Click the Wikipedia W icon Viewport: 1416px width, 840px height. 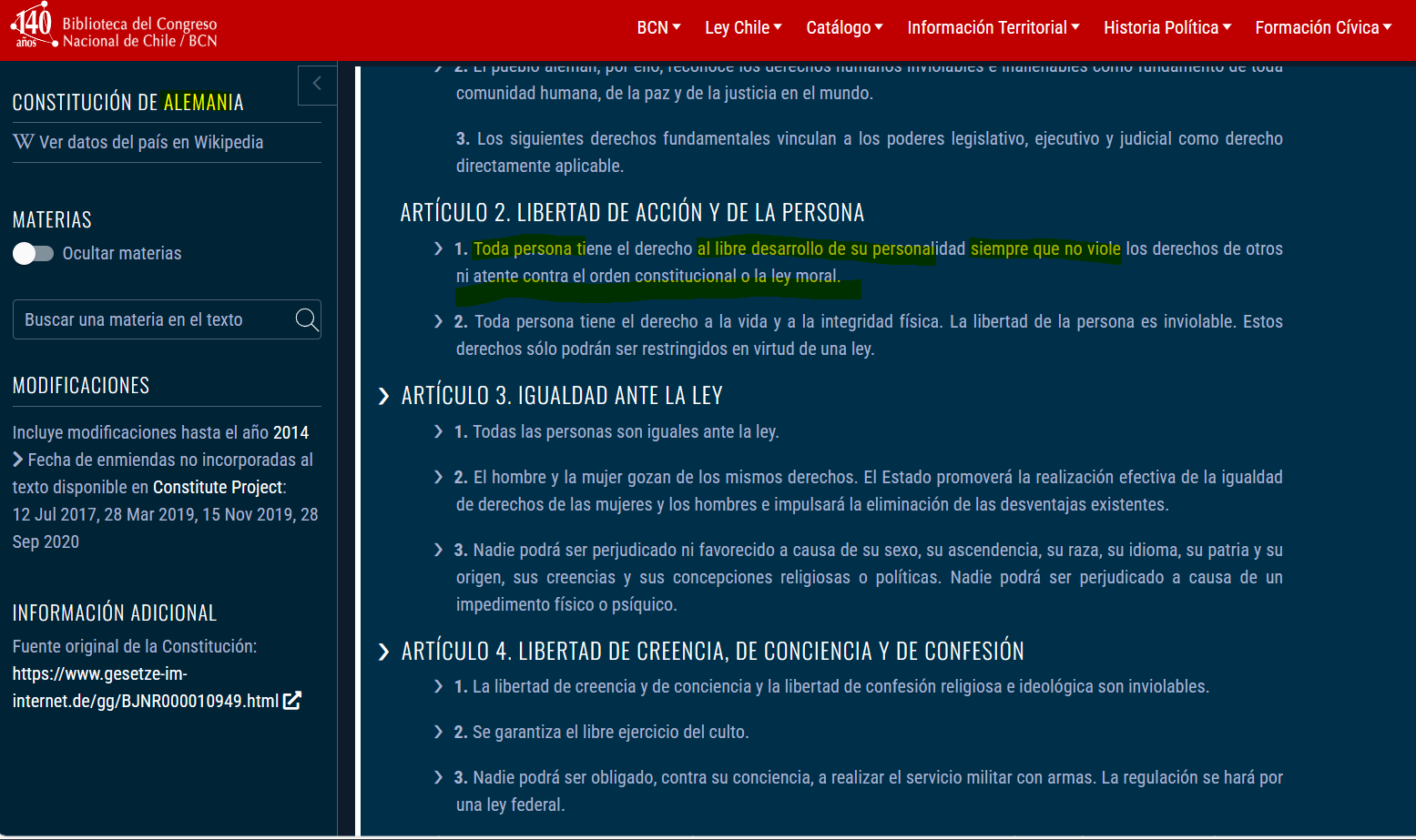(24, 142)
